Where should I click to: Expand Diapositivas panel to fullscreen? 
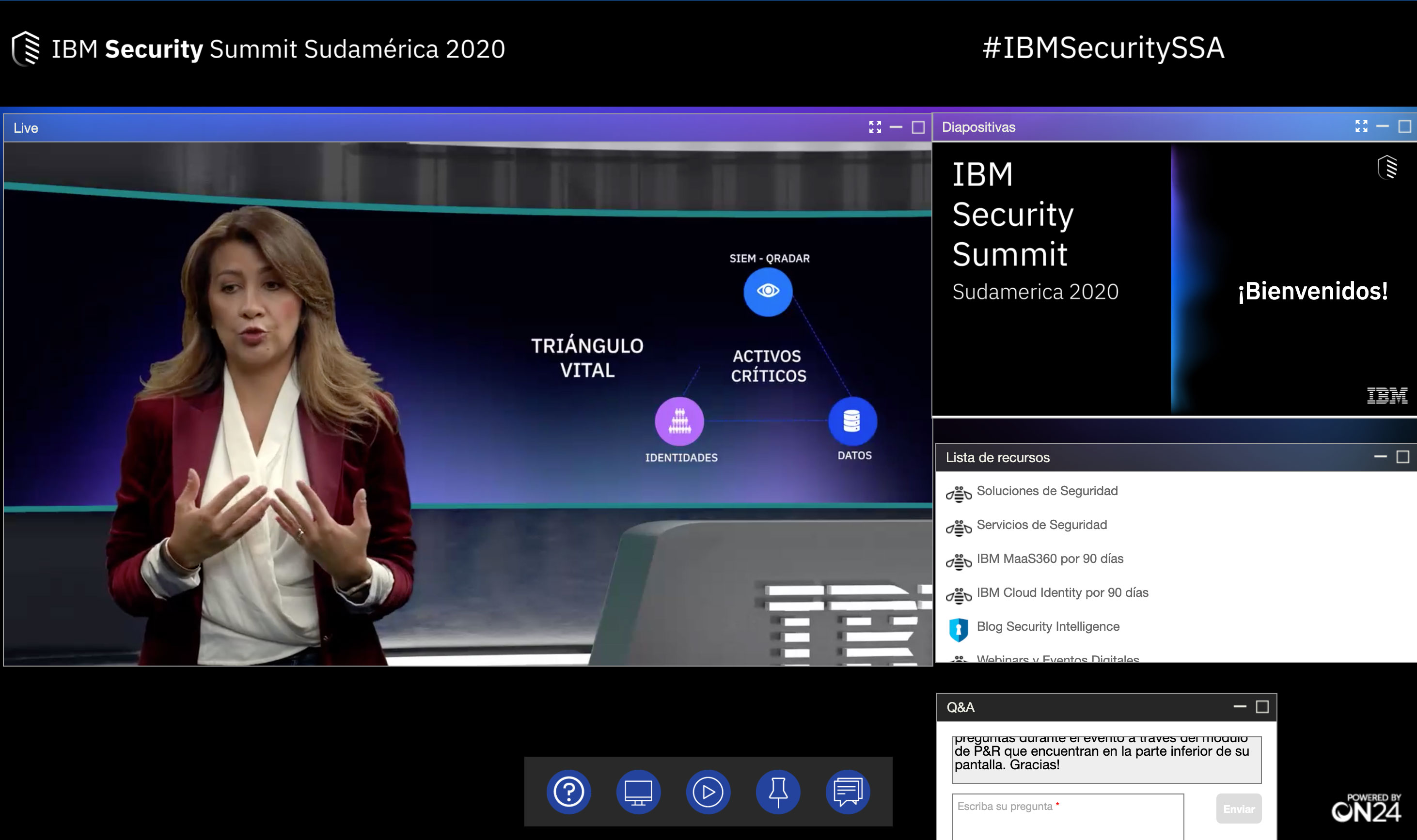[1361, 126]
